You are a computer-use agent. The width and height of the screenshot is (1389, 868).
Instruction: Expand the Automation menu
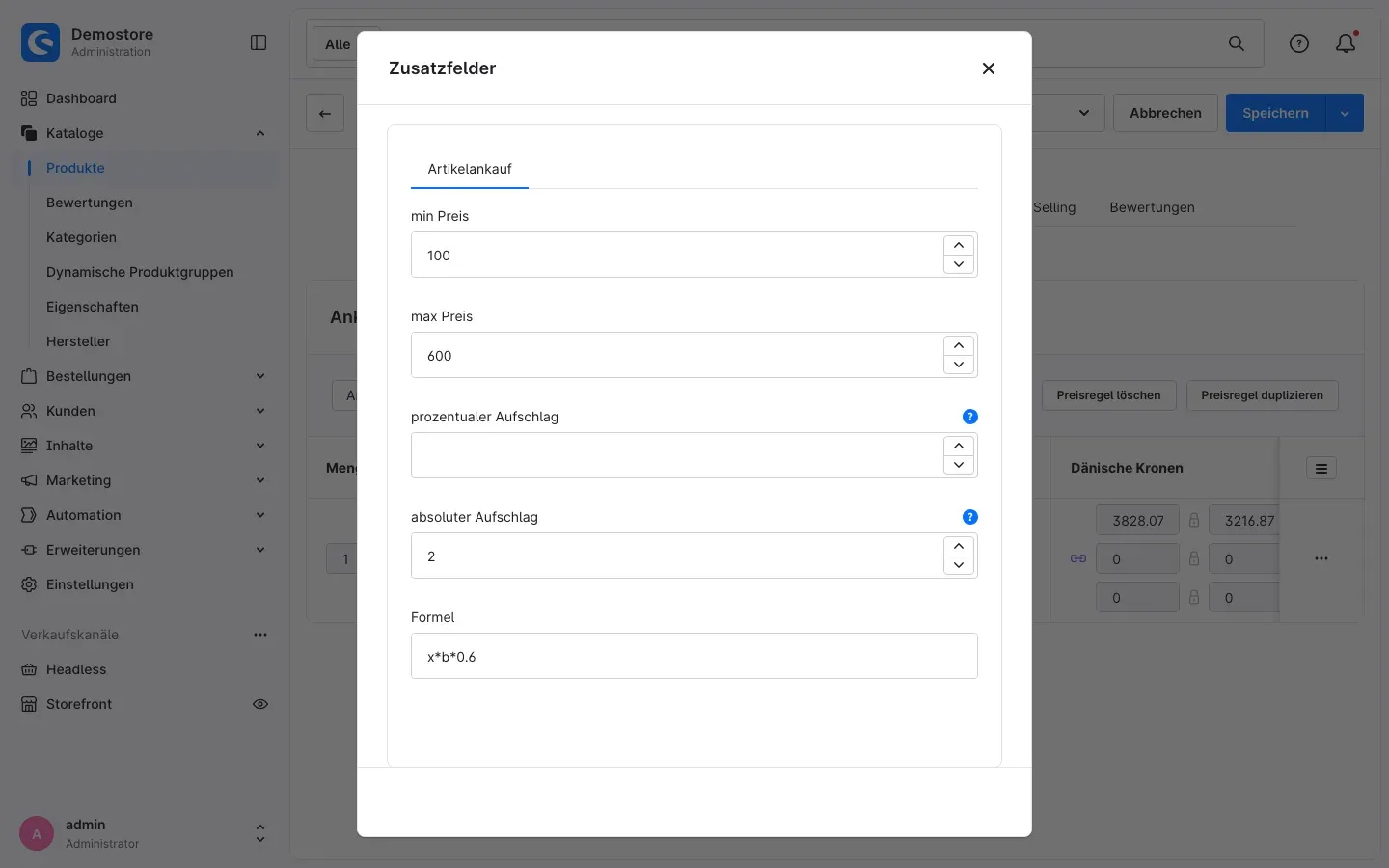(260, 515)
